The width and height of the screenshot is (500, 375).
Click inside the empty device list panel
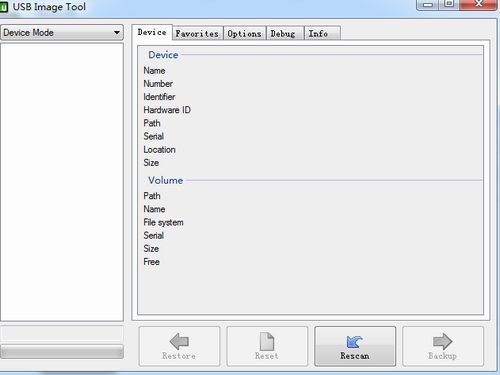tap(62, 182)
